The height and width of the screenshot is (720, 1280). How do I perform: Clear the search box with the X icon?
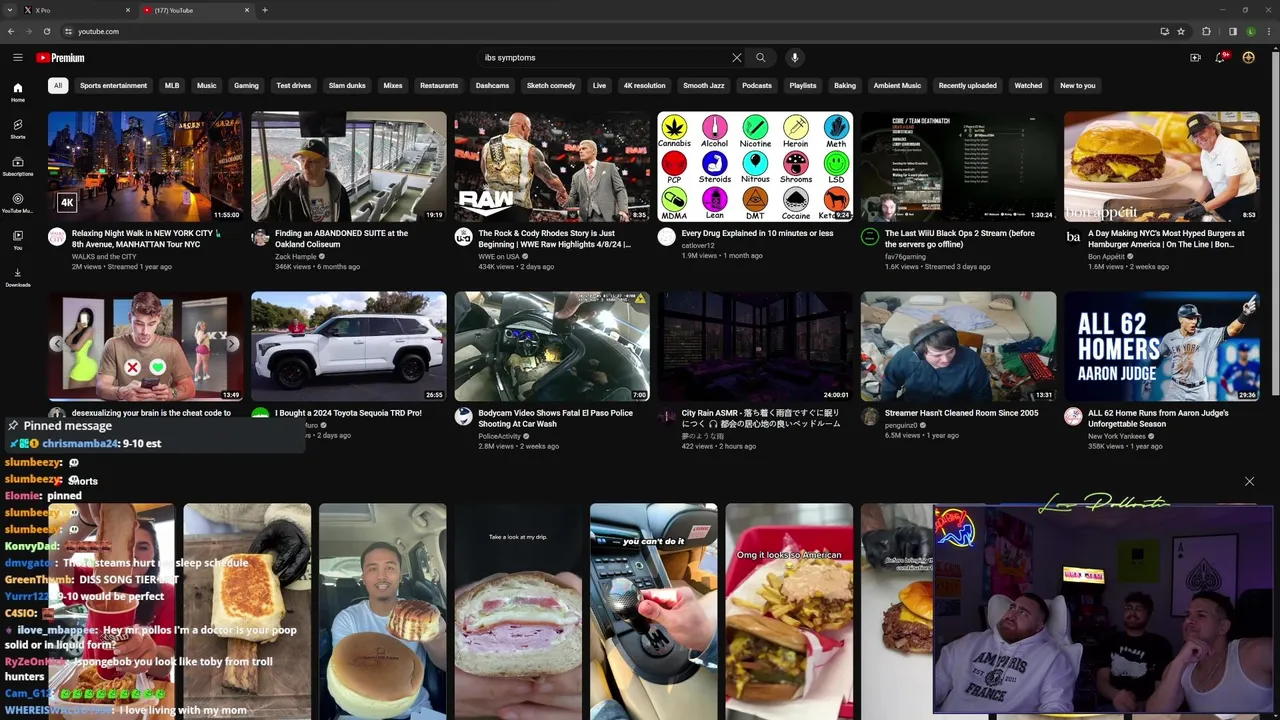tap(737, 58)
